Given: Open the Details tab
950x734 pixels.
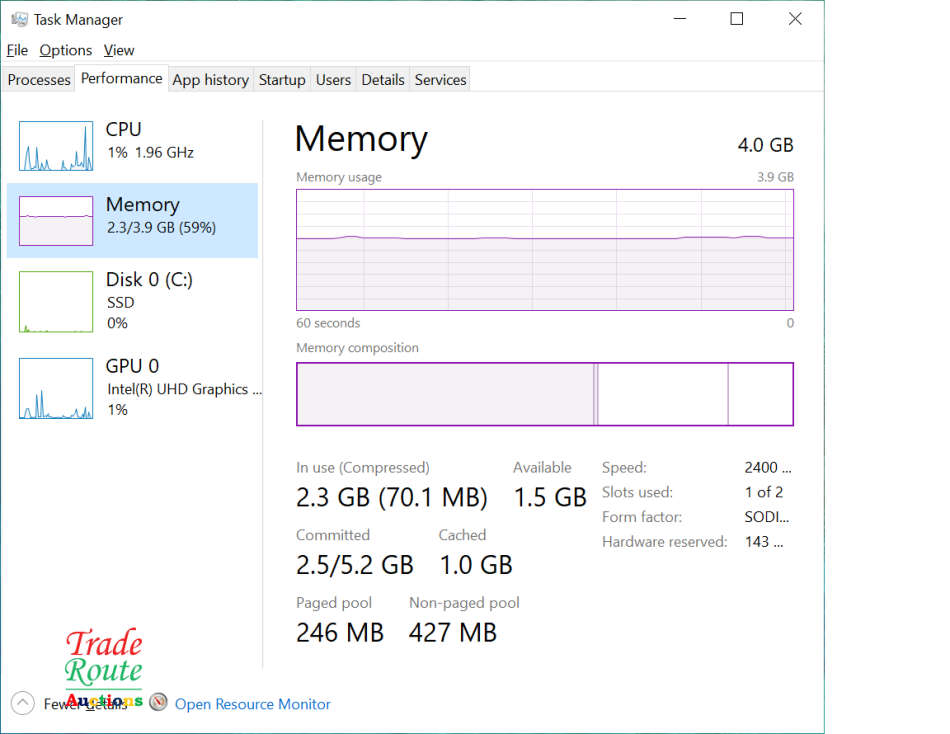Looking at the screenshot, I should click(x=383, y=80).
